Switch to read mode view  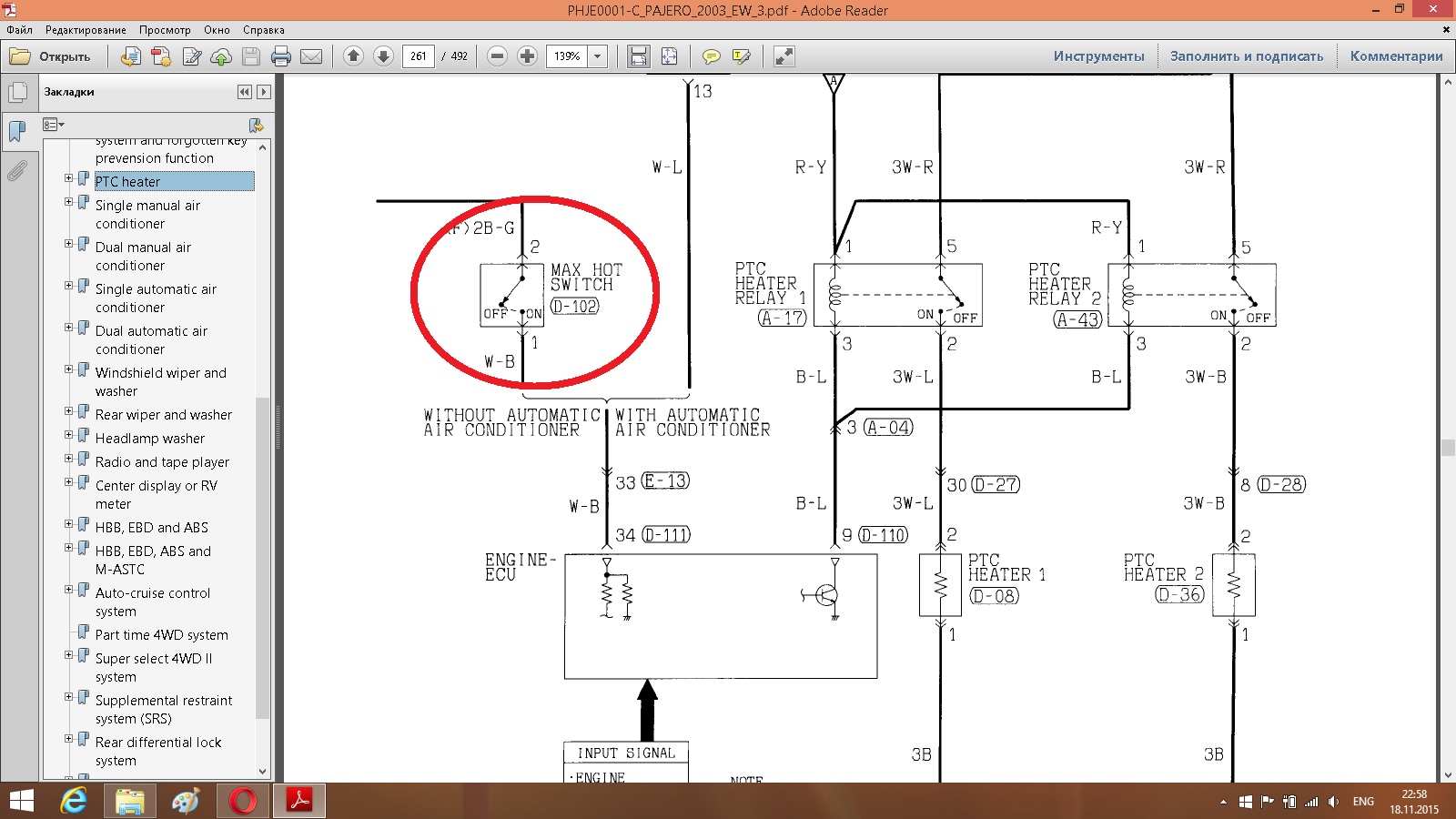click(784, 56)
